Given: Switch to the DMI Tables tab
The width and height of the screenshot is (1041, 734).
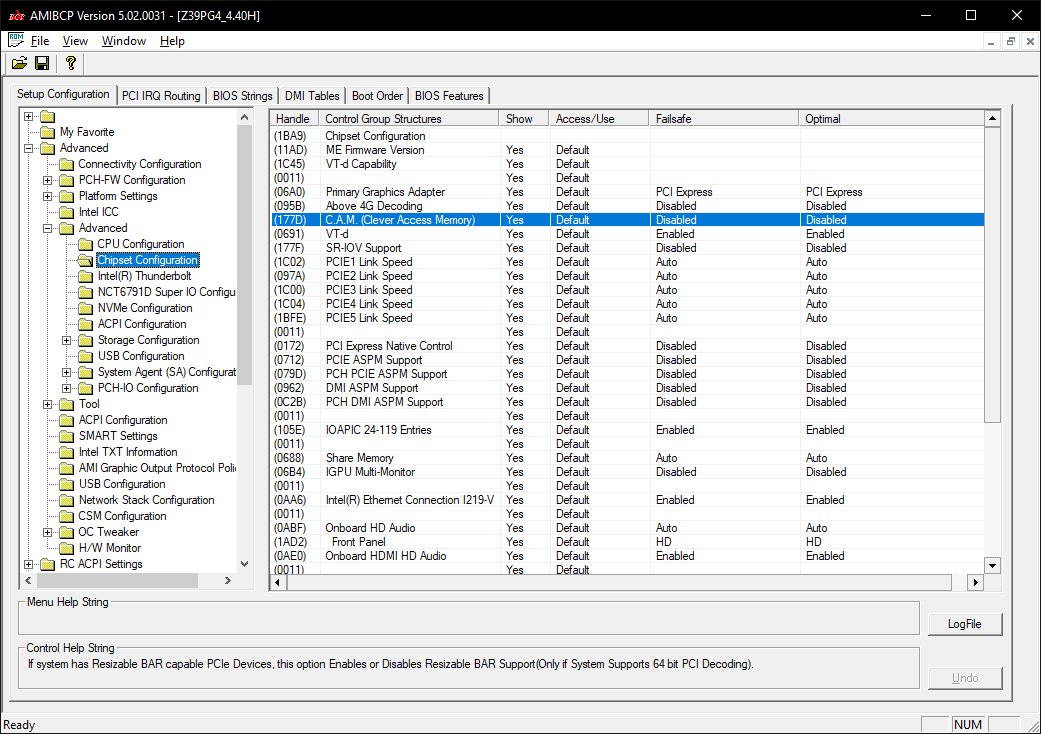Looking at the screenshot, I should click(312, 96).
